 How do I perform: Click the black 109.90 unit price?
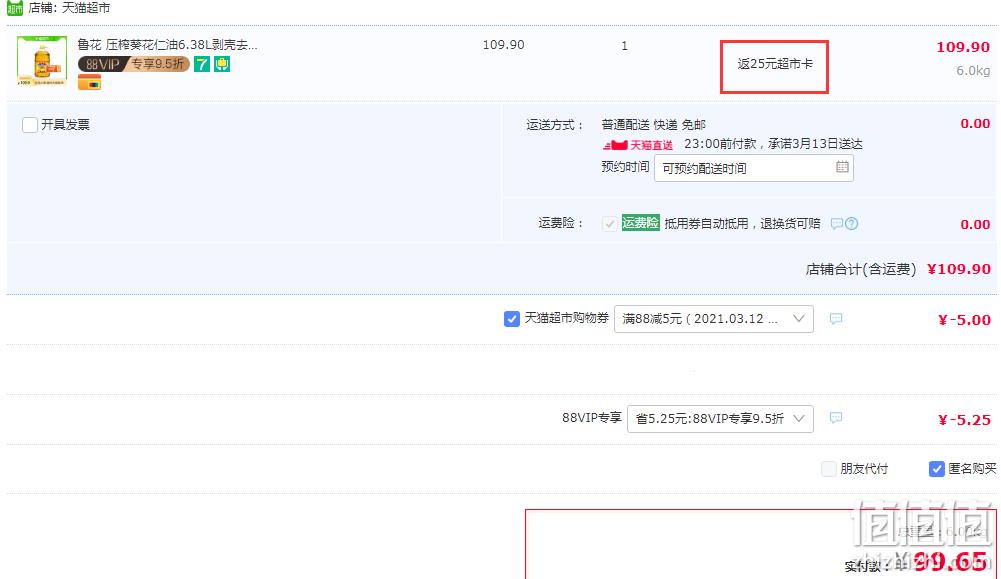tap(504, 45)
